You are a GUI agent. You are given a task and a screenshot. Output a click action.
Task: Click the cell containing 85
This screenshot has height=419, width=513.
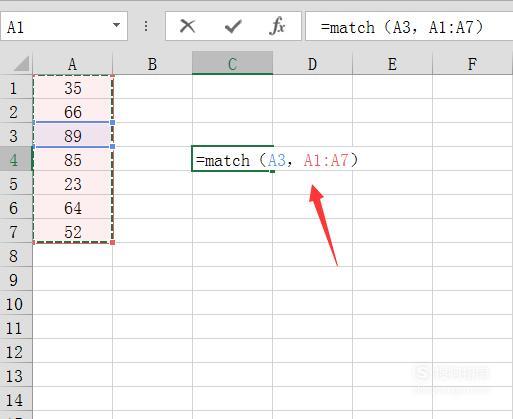click(x=73, y=160)
